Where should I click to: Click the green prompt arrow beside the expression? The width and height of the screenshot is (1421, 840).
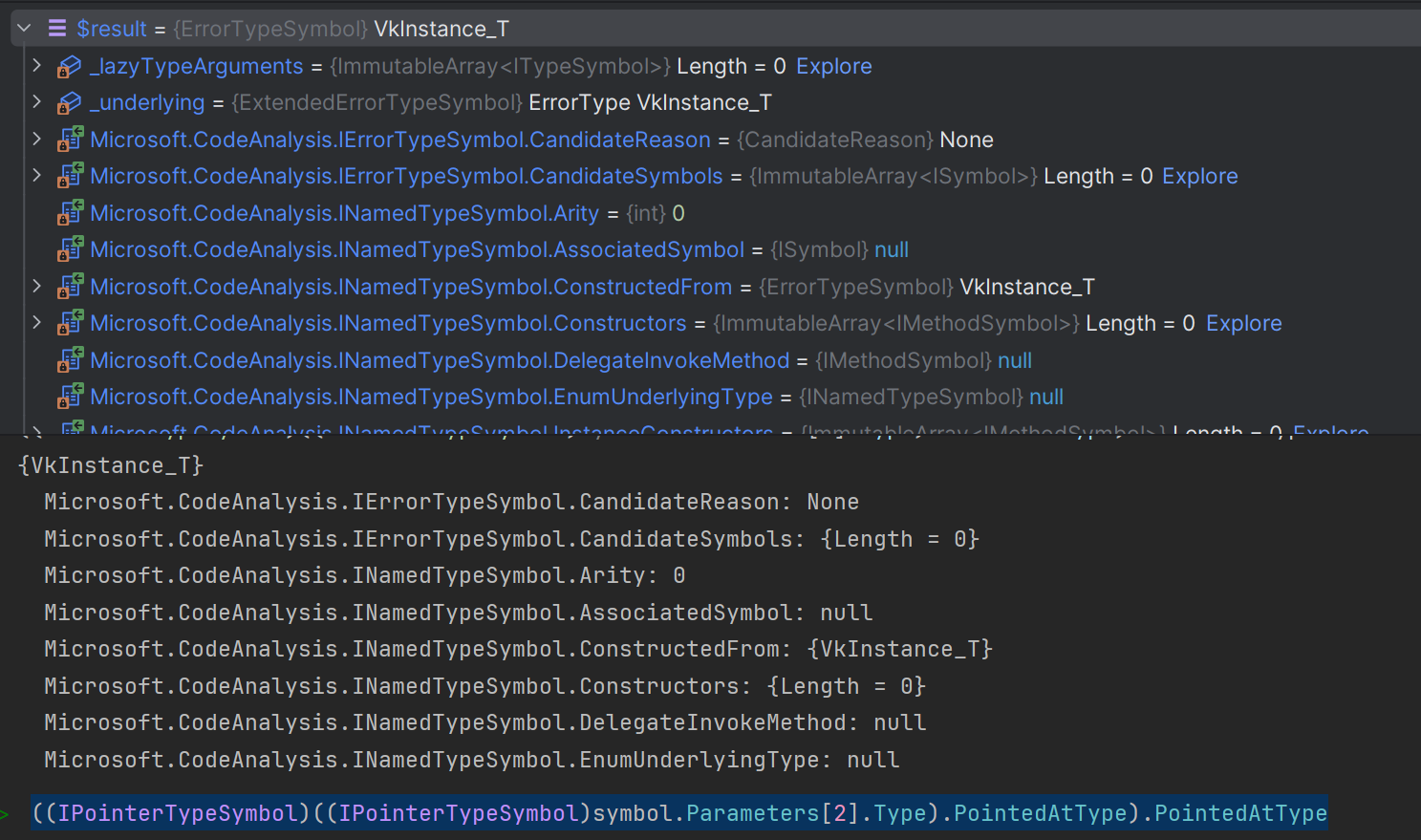click(x=5, y=814)
